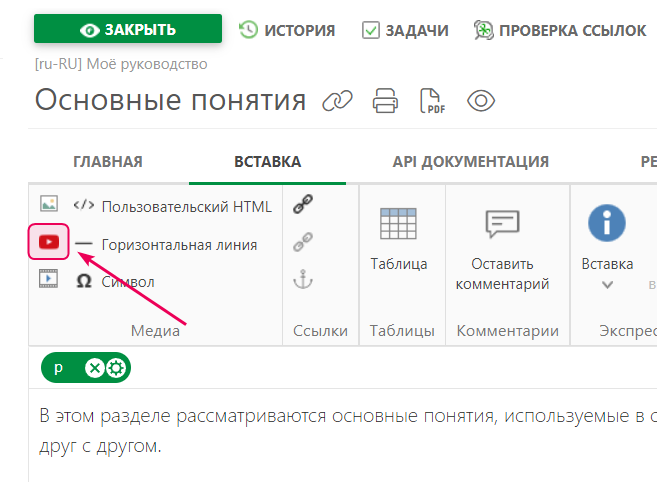Open ИСТОРИЯ page history
Viewport: 657px width, 482px height.
click(287, 30)
